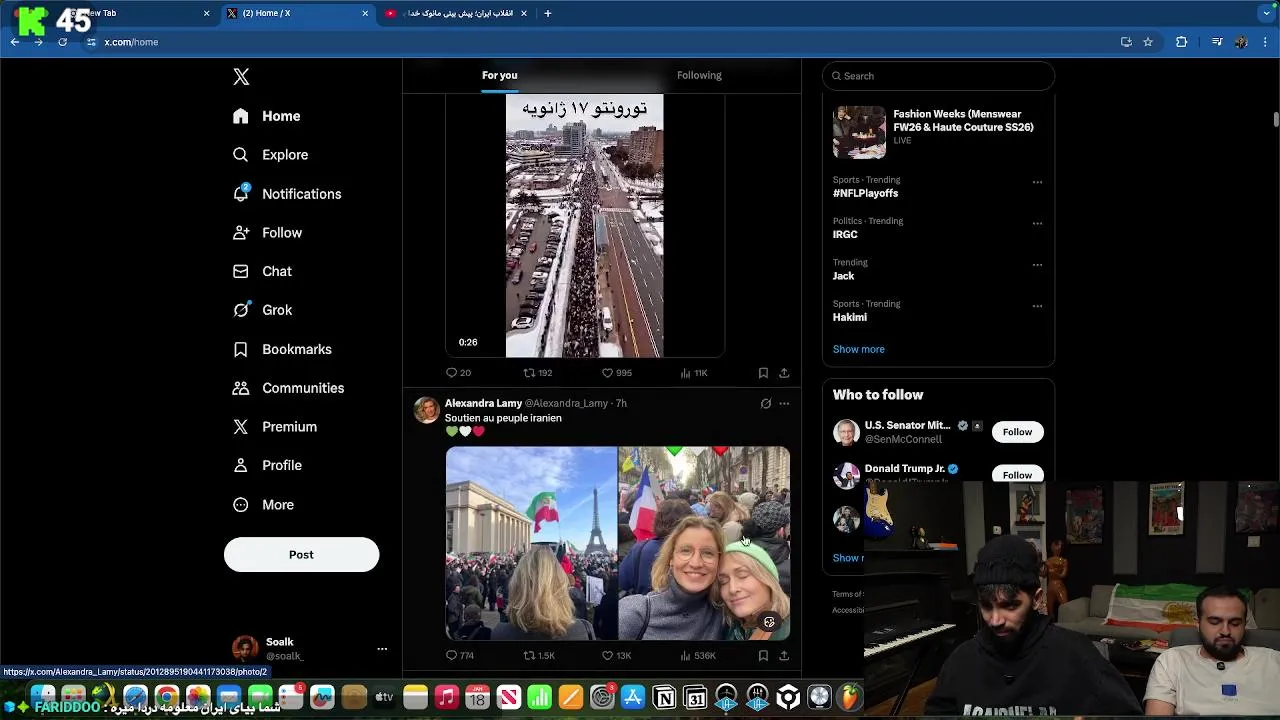This screenshot has height=720, width=1280.
Task: Open options for #NFLPlayoffs trend
Action: [1037, 182]
